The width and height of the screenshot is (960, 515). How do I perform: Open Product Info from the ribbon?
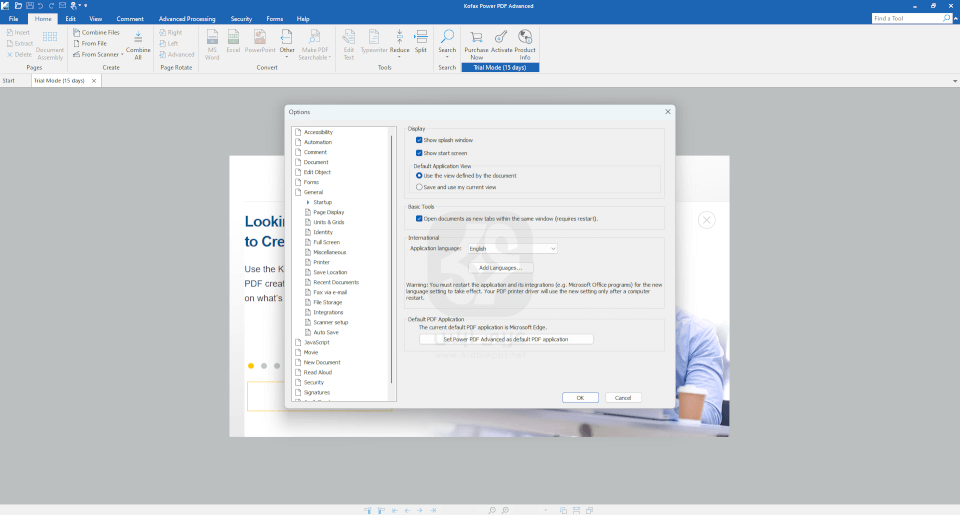[525, 37]
